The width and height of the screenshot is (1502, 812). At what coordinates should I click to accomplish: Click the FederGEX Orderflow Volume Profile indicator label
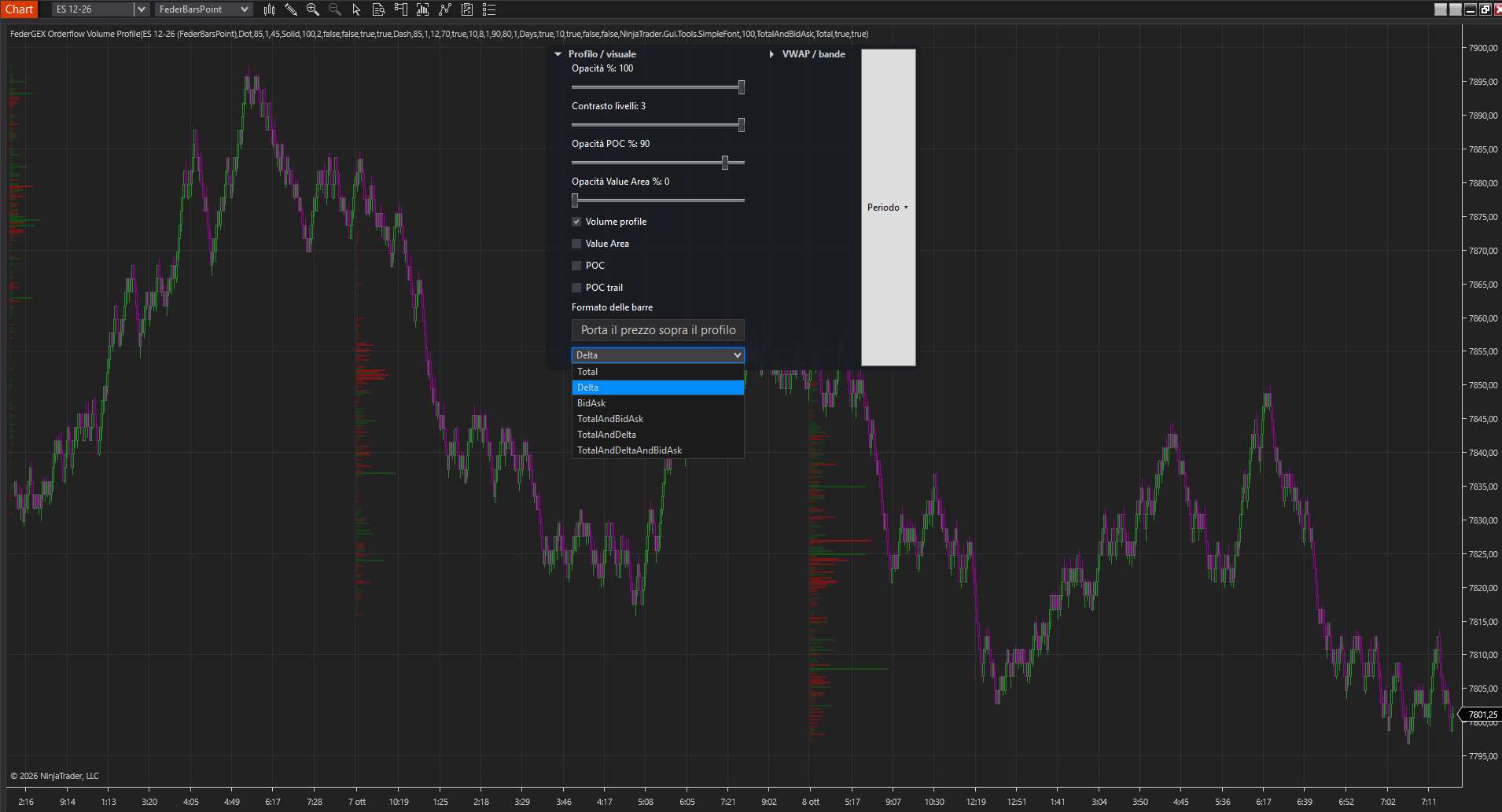439,34
